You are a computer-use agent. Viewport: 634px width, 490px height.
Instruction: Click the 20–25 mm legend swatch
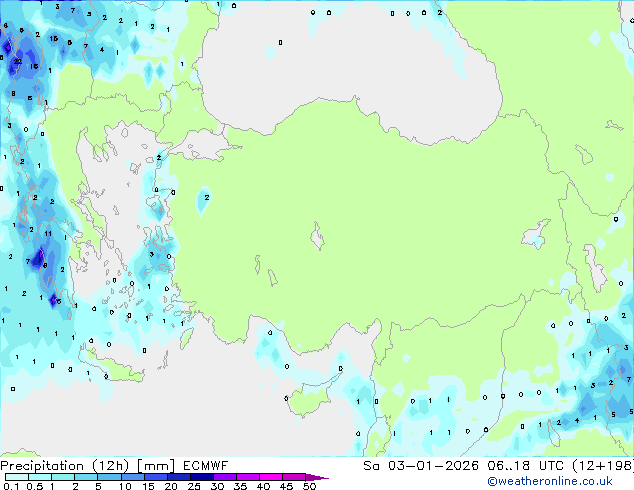tap(179, 477)
